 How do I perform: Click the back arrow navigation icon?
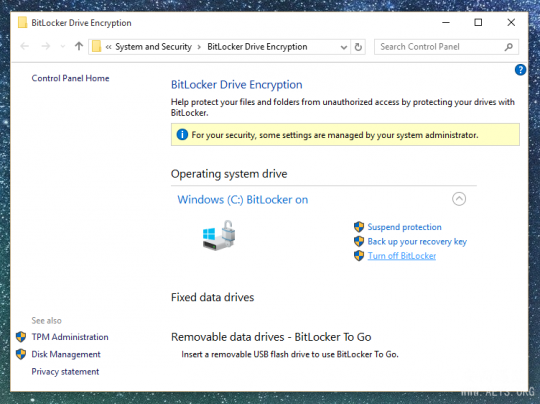pos(24,46)
